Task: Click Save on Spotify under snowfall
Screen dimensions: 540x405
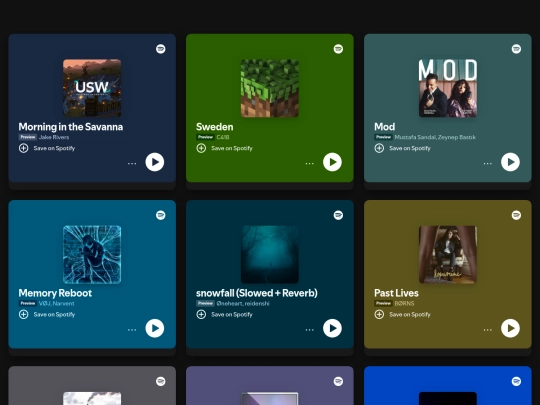Action: tap(232, 314)
